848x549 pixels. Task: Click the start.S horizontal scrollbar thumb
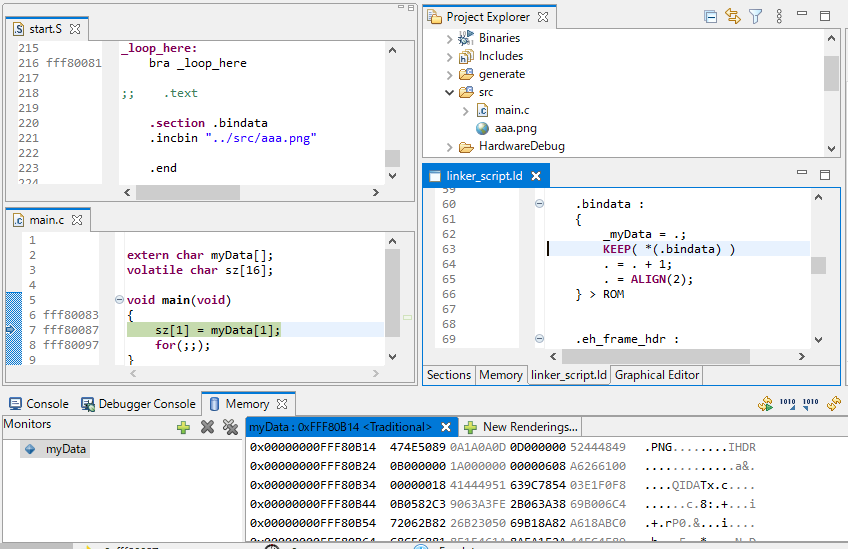tap(188, 193)
